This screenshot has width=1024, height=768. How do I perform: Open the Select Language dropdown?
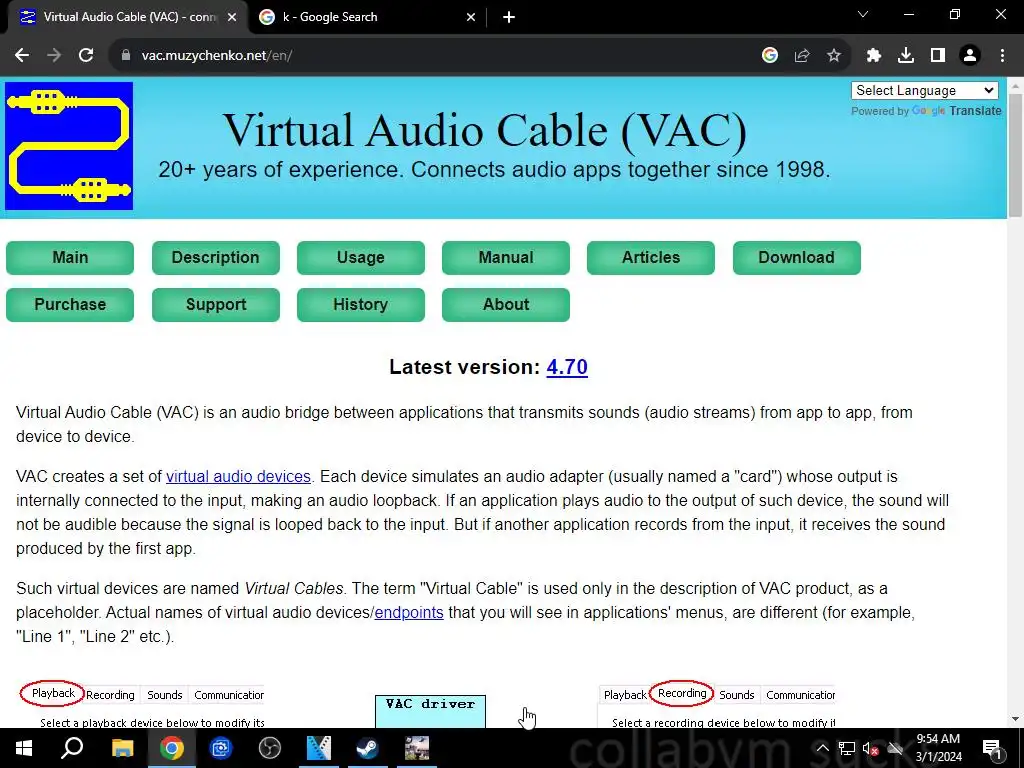(x=925, y=91)
